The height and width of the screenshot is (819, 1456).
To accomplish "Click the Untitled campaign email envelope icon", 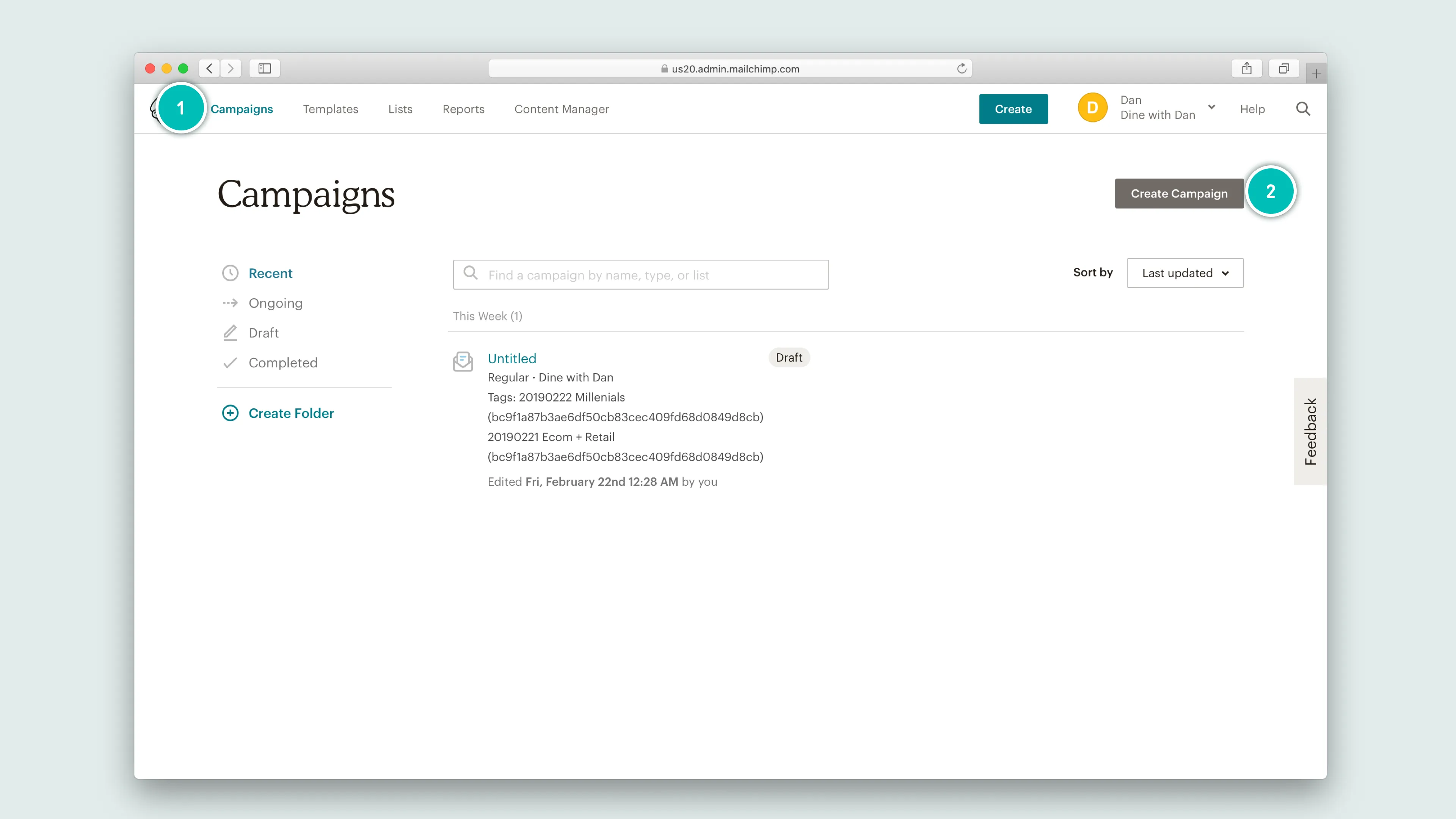I will tap(463, 361).
